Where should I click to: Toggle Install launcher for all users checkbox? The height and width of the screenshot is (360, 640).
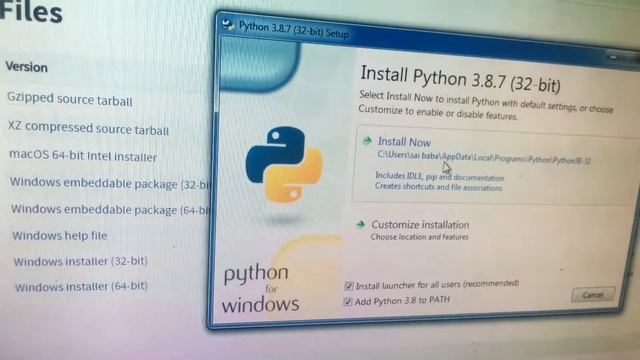(x=349, y=286)
